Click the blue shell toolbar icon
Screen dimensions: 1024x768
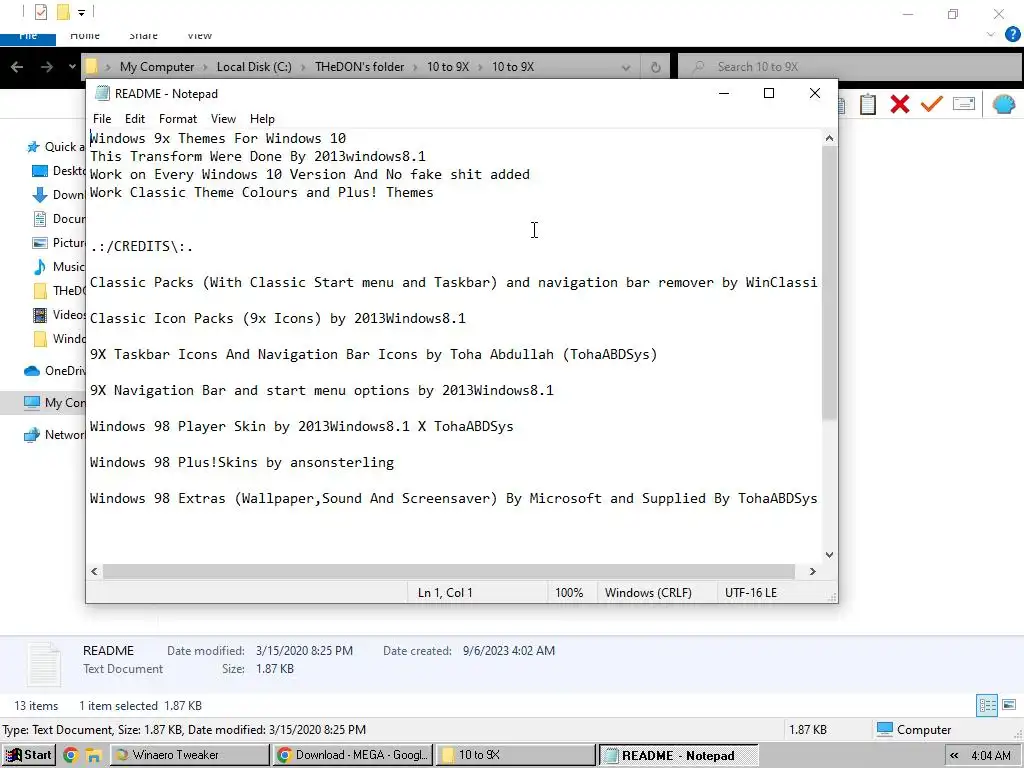(1004, 104)
